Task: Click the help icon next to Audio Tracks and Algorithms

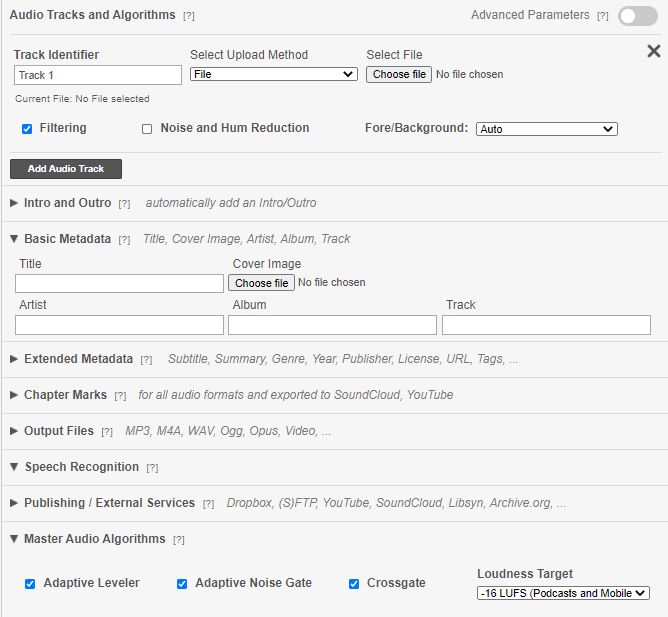Action: 189,16
